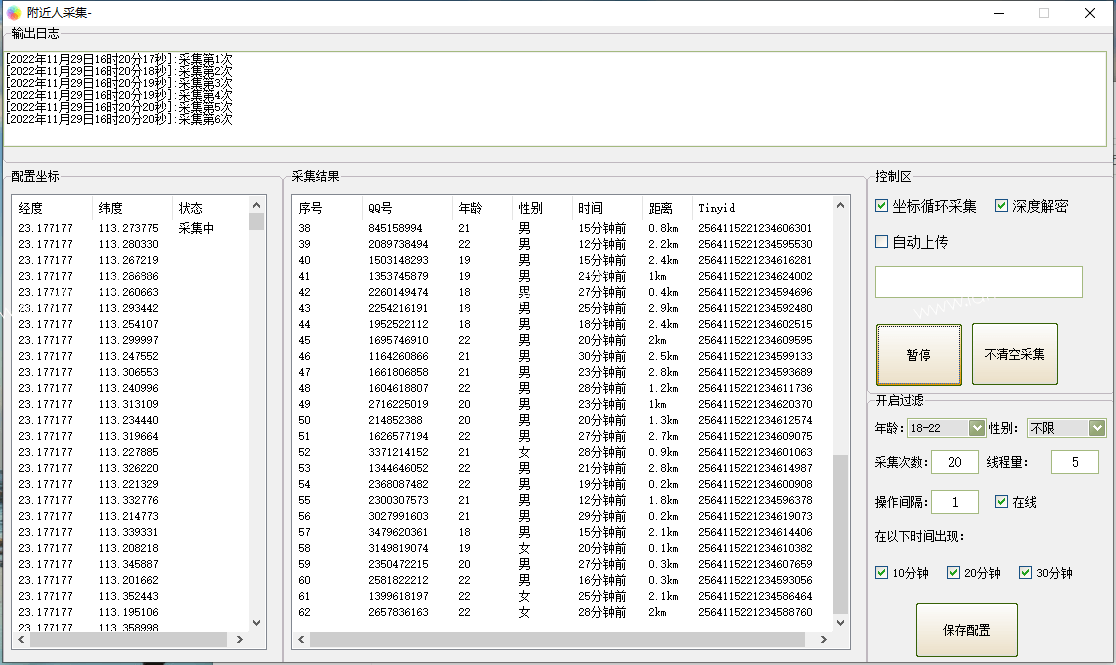This screenshot has width=1116, height=665.
Task: Sort by the 纬度 column header
Action: click(x=132, y=208)
